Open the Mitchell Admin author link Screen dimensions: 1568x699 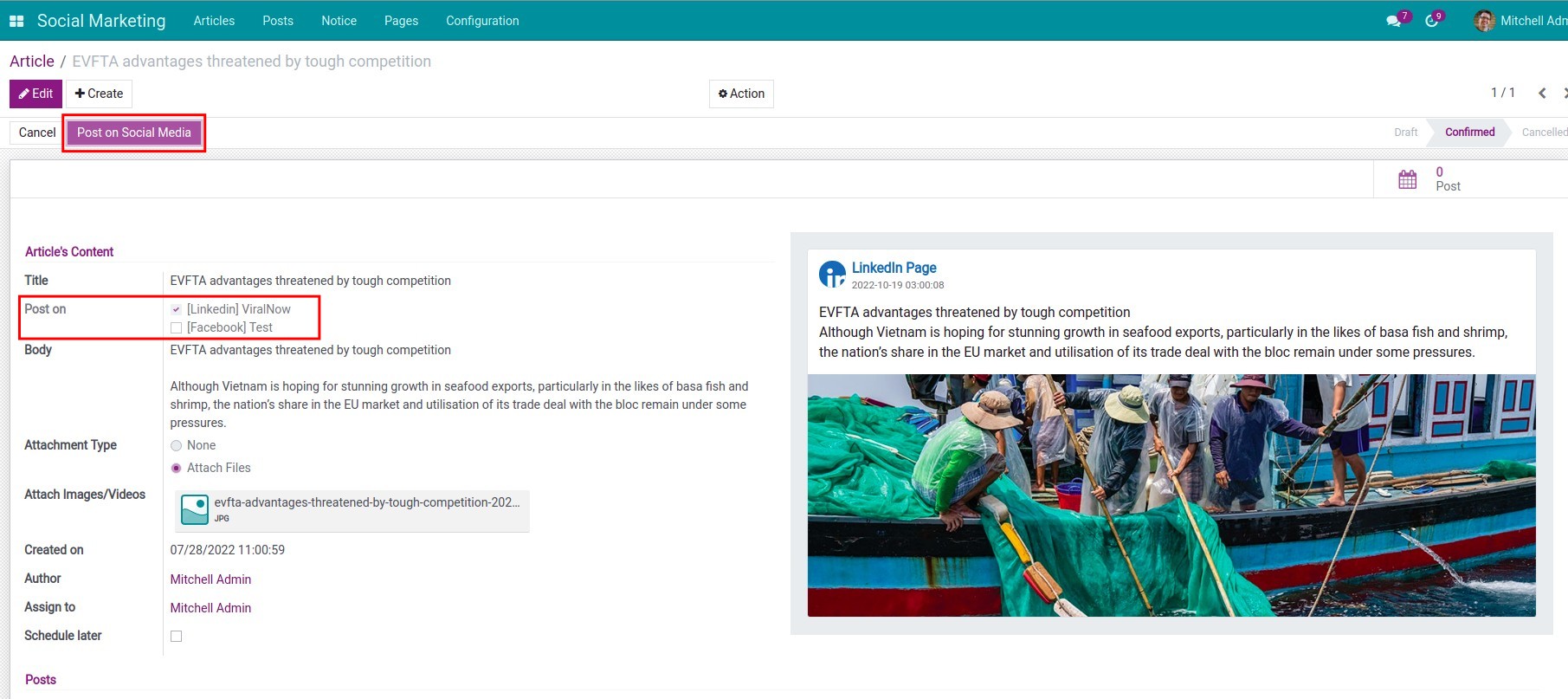click(x=210, y=579)
